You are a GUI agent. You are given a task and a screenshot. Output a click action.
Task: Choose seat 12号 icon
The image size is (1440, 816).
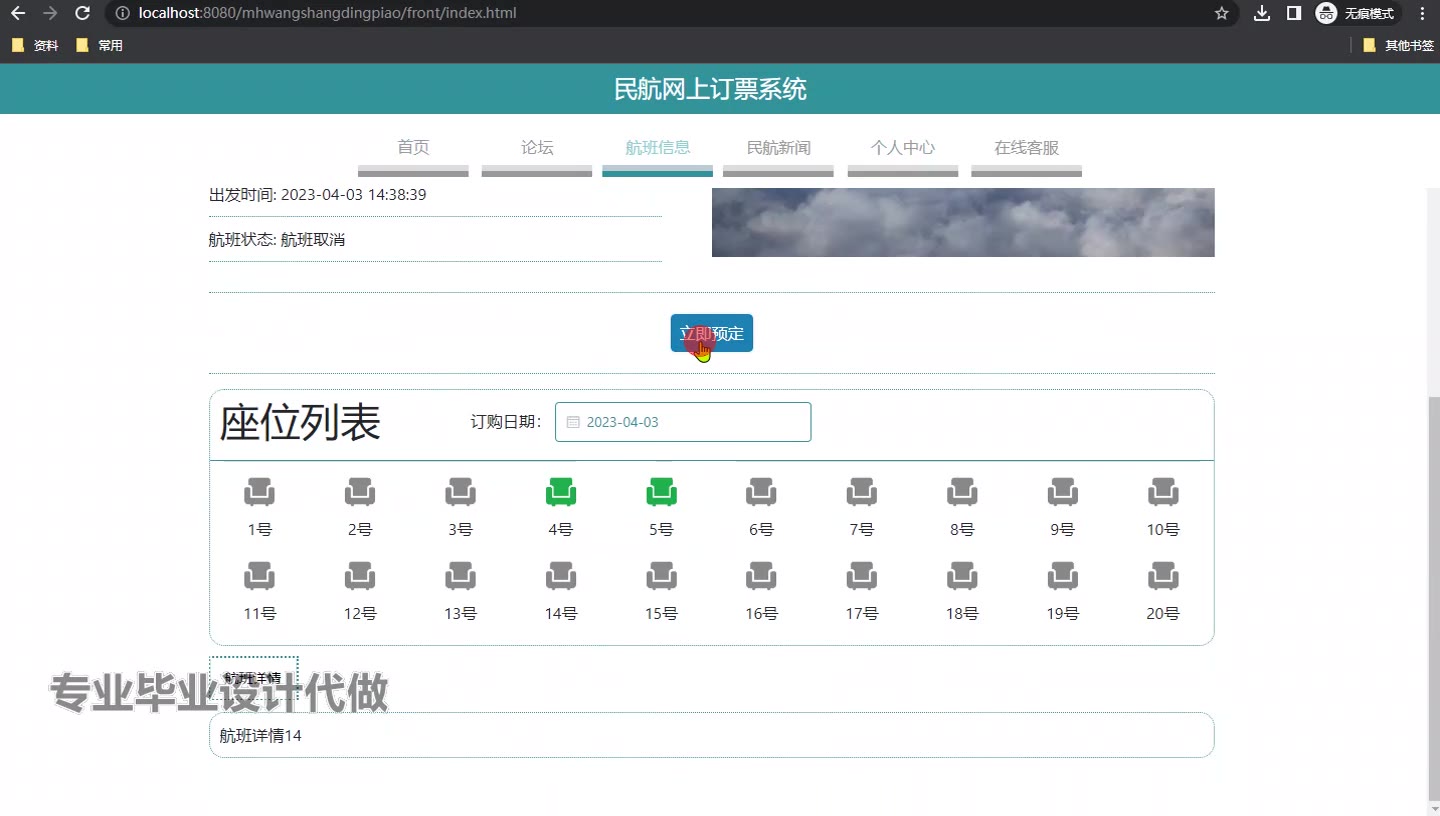pyautogui.click(x=360, y=576)
